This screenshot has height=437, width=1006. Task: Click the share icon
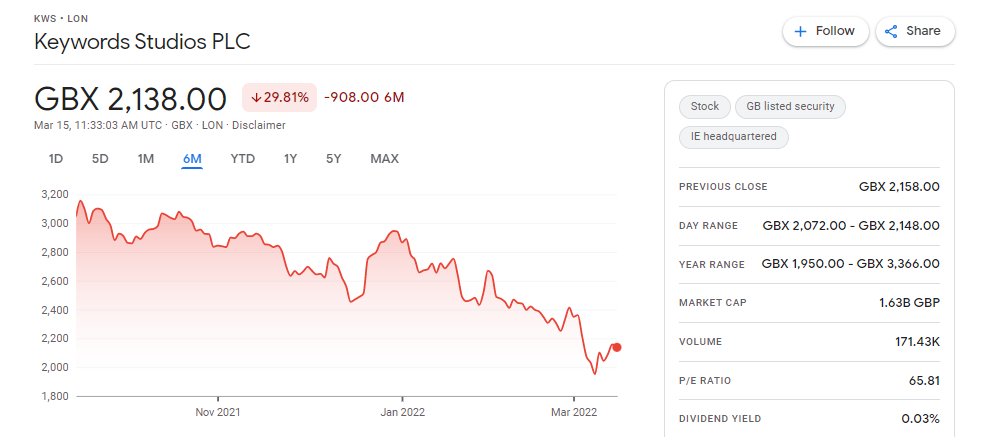(x=891, y=31)
